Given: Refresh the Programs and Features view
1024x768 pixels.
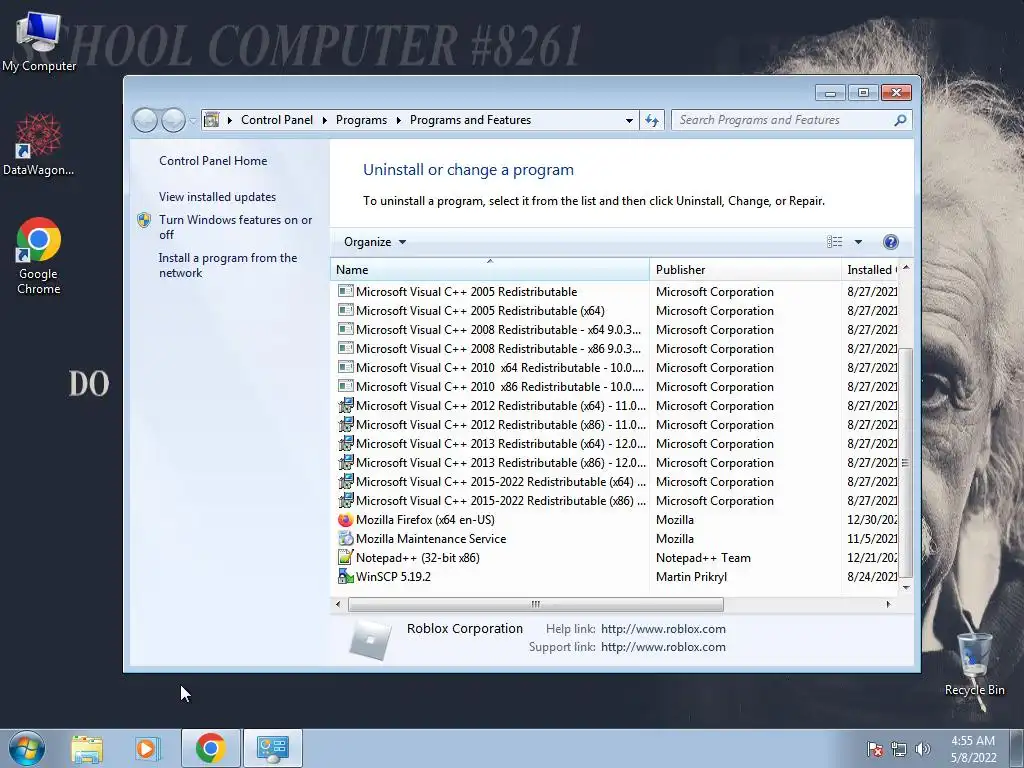Looking at the screenshot, I should [x=652, y=120].
